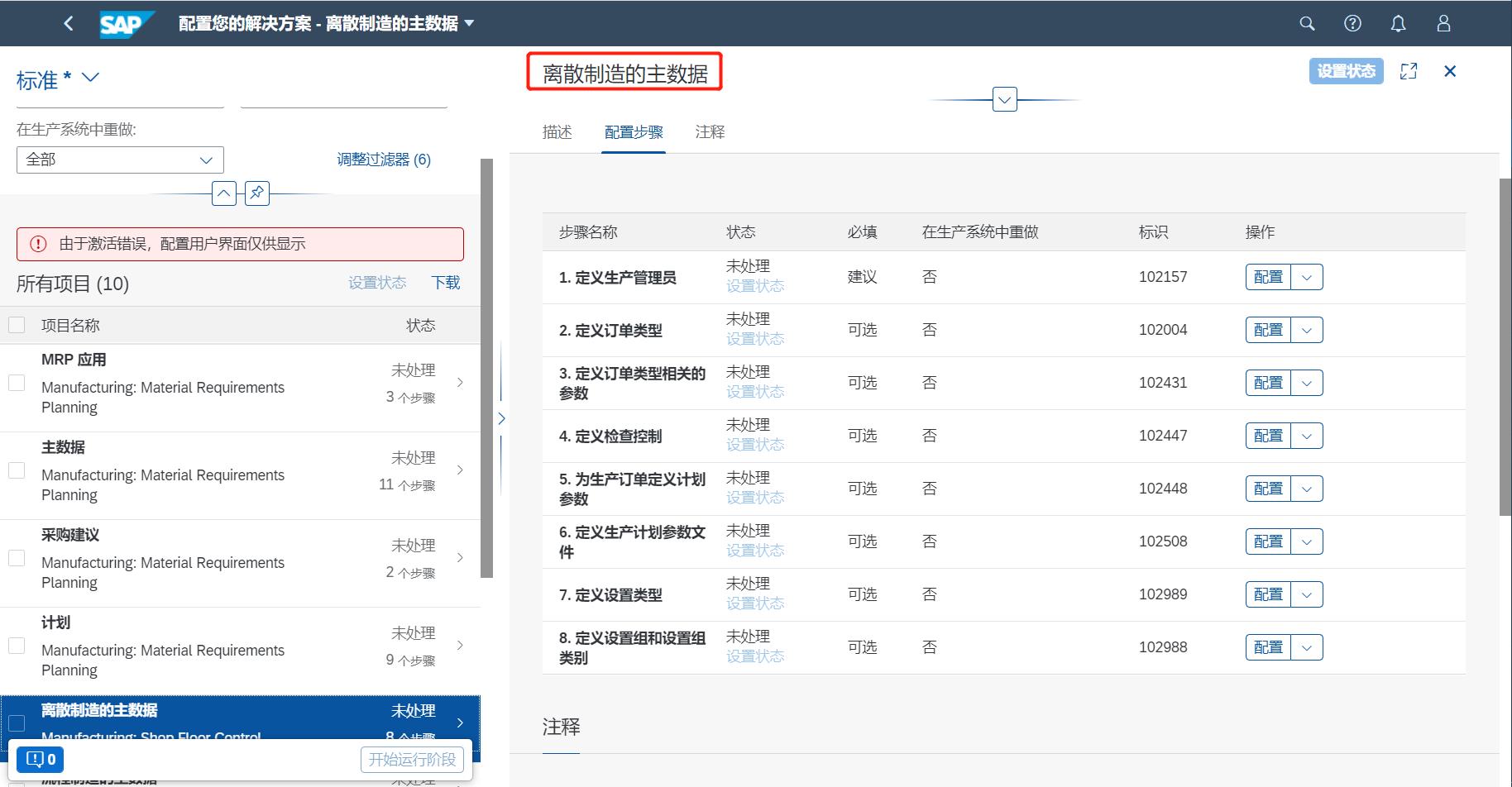Screen dimensions: 1512x787
Task: Expand detail panel to full screen
Action: point(1409,71)
